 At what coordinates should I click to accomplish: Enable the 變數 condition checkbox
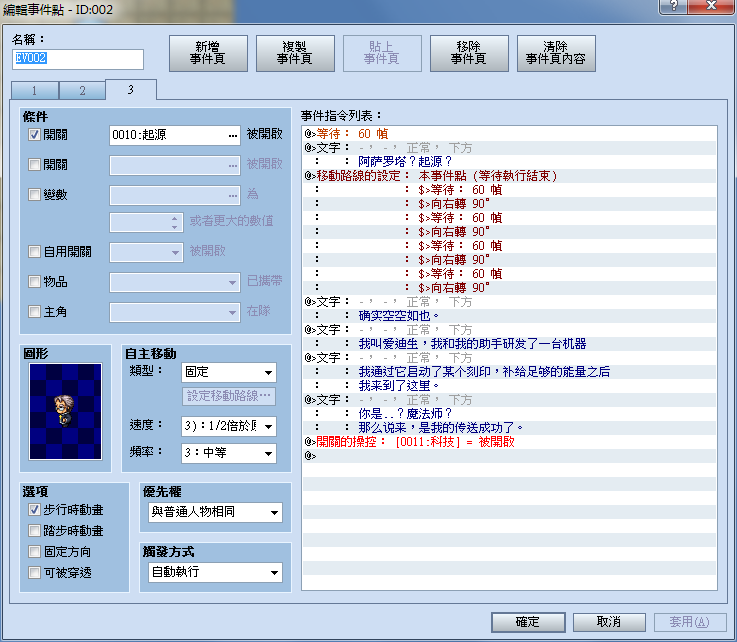click(x=34, y=195)
